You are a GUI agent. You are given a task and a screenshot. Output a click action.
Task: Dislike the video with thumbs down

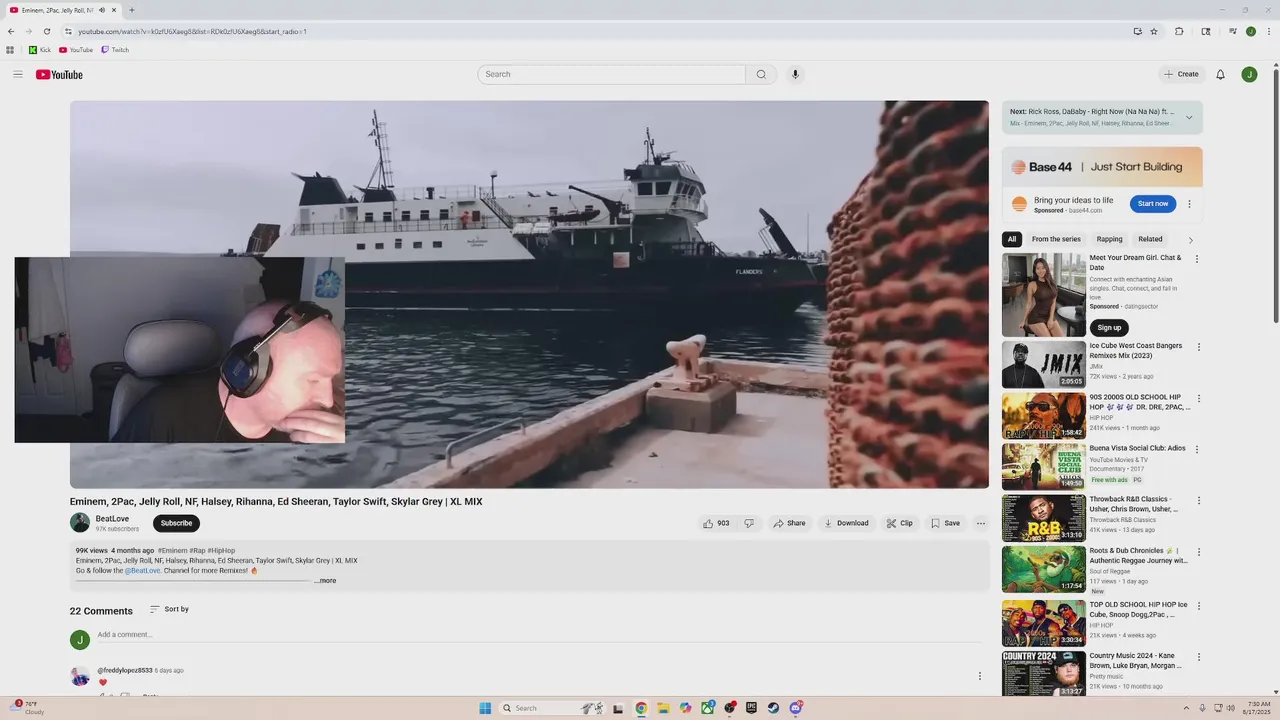(x=749, y=523)
